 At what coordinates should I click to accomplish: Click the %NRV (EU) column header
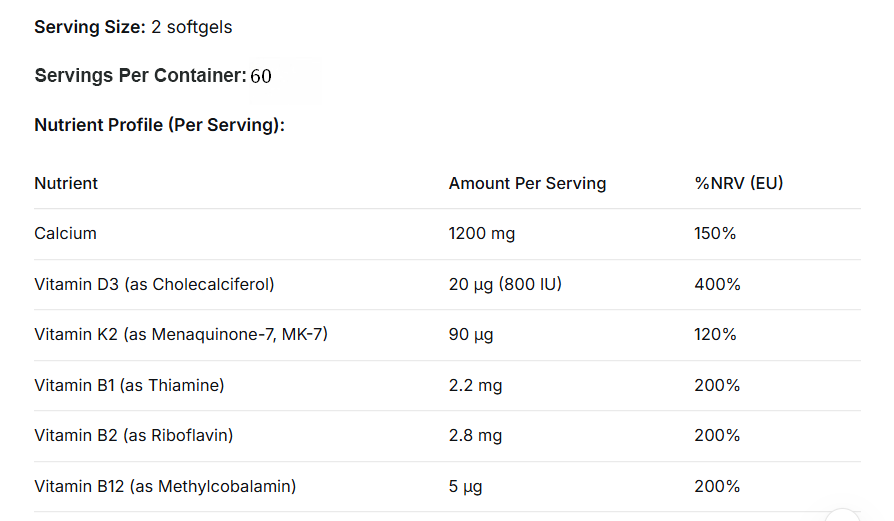click(x=739, y=184)
